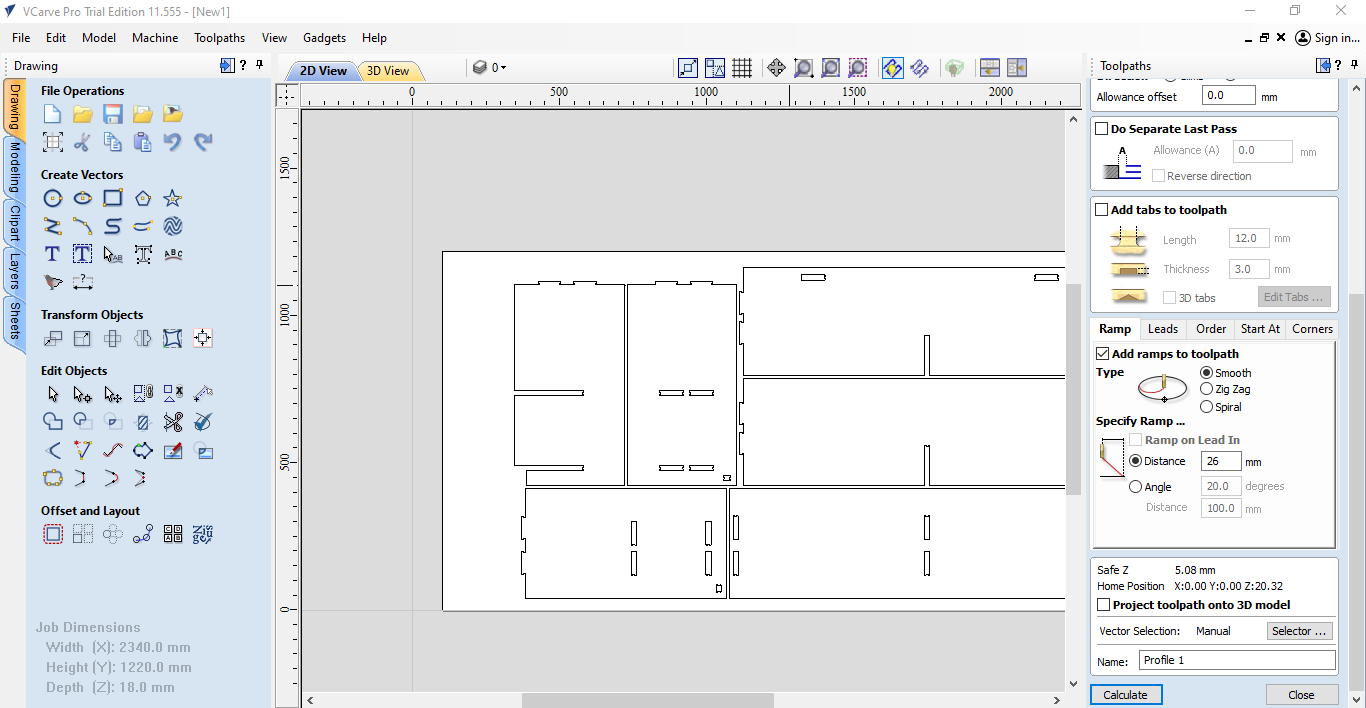Open the Offset Vectors tool
The image size is (1366, 708).
click(53, 534)
